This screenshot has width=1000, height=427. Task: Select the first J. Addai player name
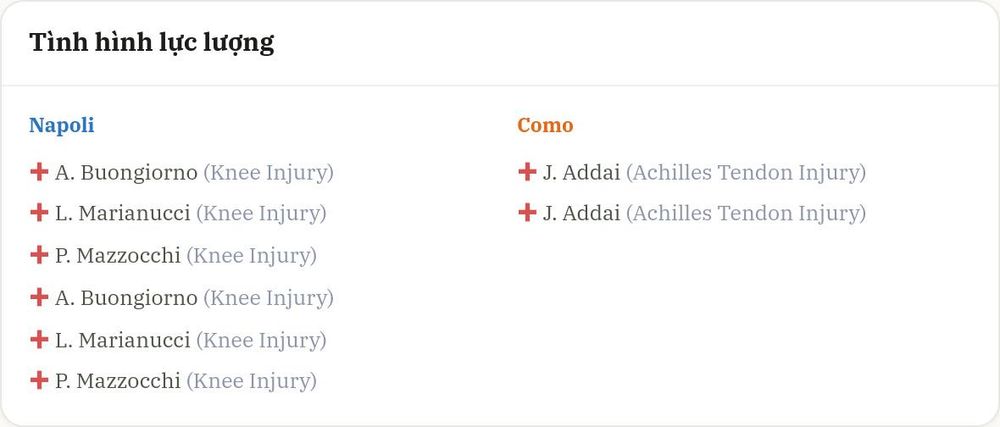pyautogui.click(x=581, y=173)
